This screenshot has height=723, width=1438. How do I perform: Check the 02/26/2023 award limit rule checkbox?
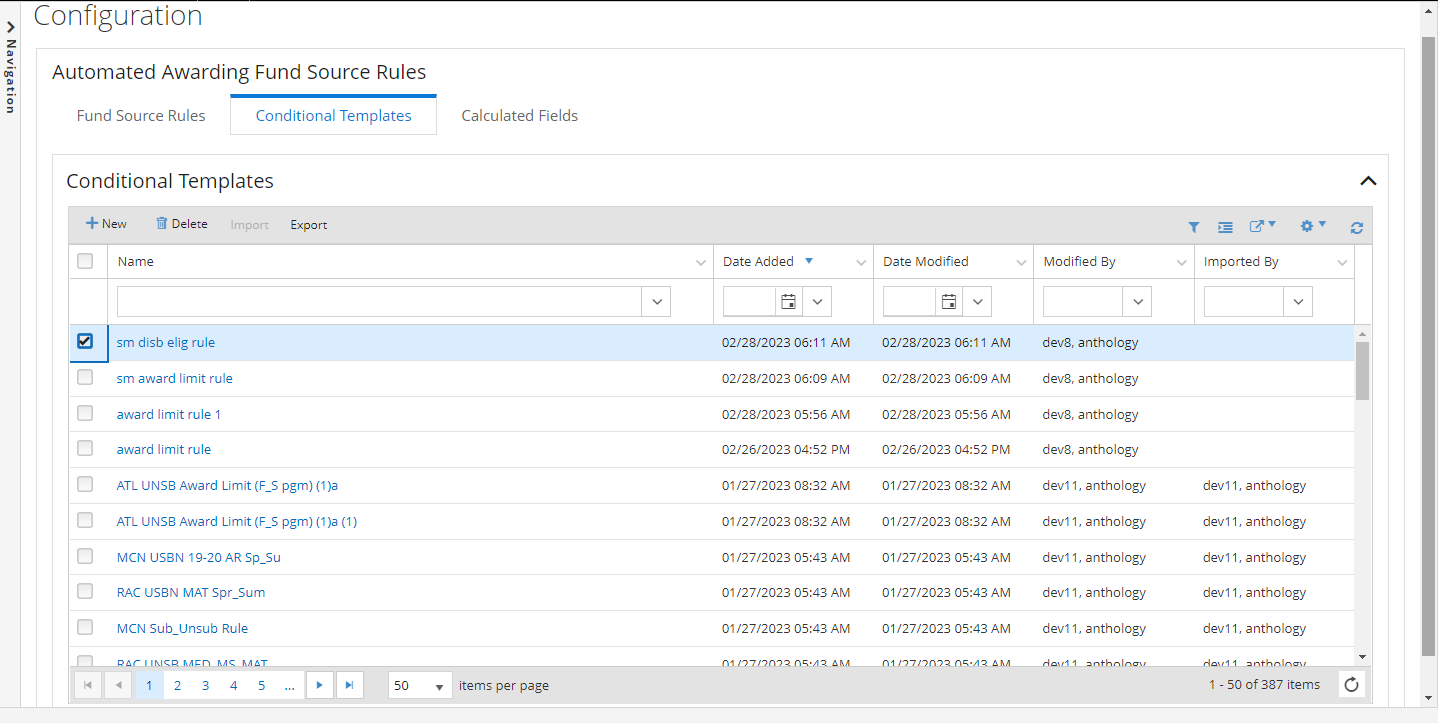(85, 448)
